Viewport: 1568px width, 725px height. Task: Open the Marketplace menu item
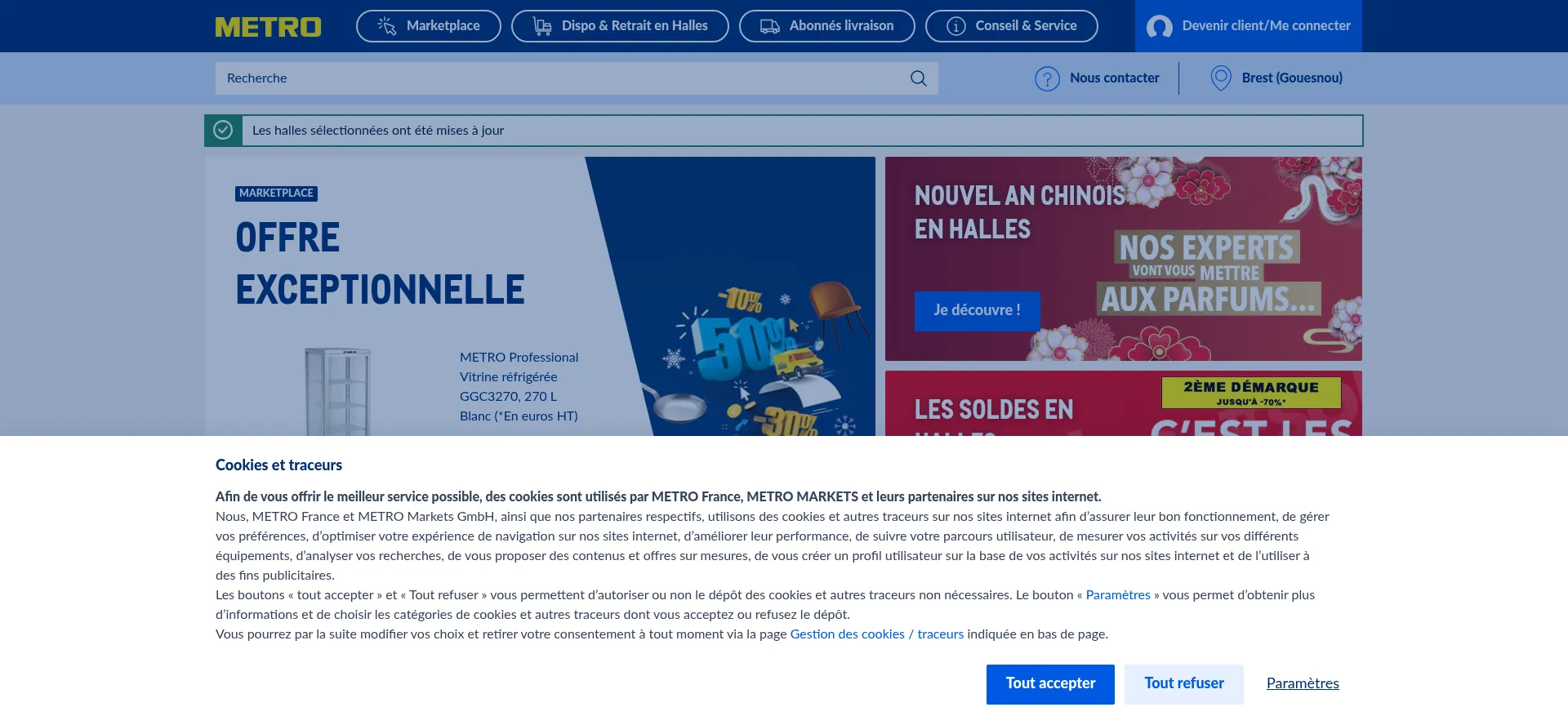coord(429,26)
